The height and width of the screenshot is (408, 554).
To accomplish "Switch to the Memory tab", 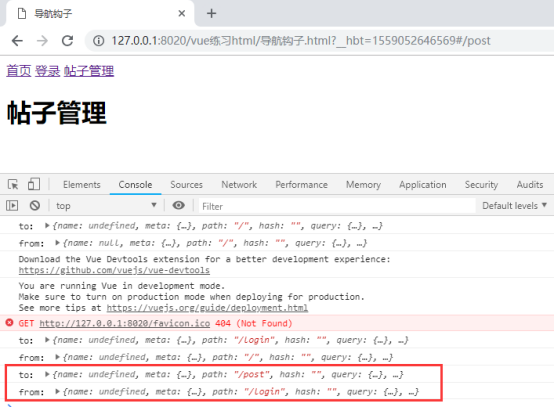I will [x=363, y=185].
